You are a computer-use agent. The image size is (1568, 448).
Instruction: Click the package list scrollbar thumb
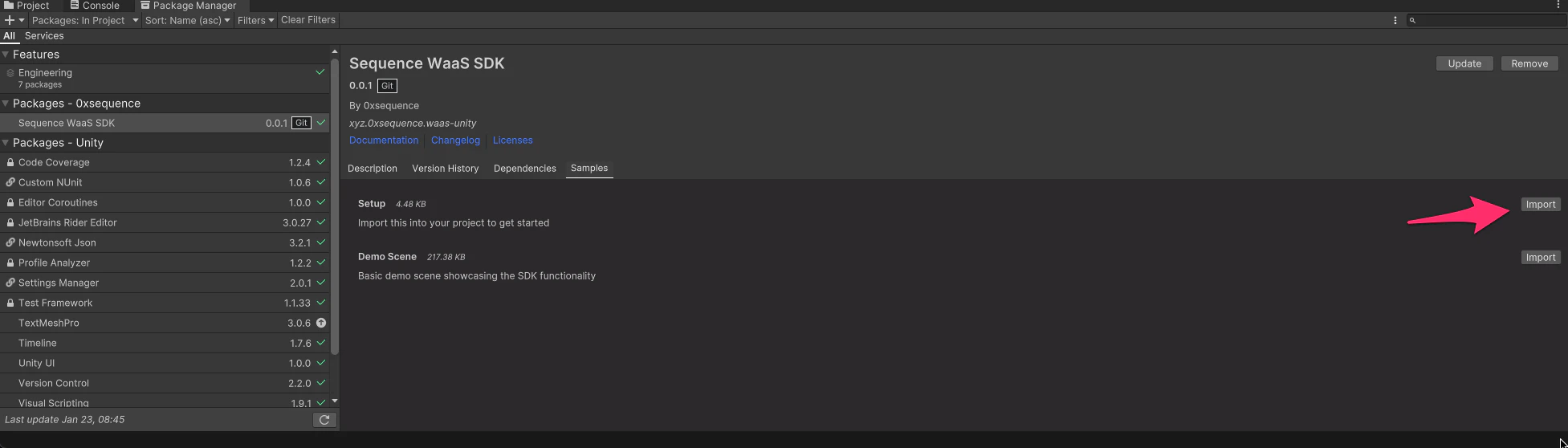335,207
